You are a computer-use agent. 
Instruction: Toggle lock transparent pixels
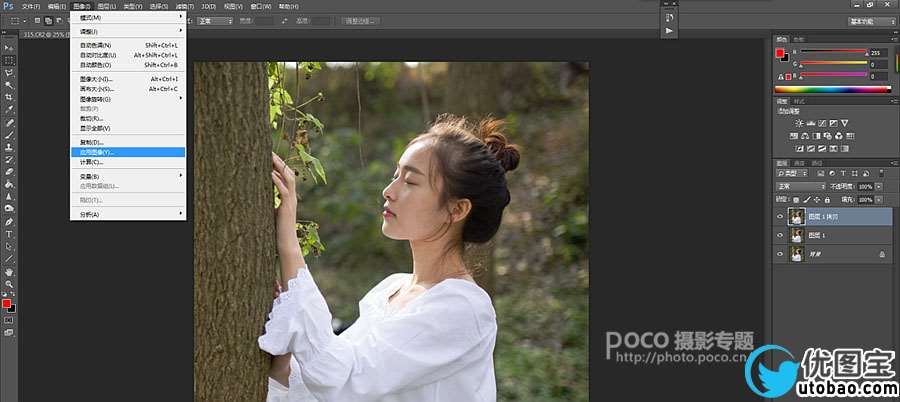[797, 200]
